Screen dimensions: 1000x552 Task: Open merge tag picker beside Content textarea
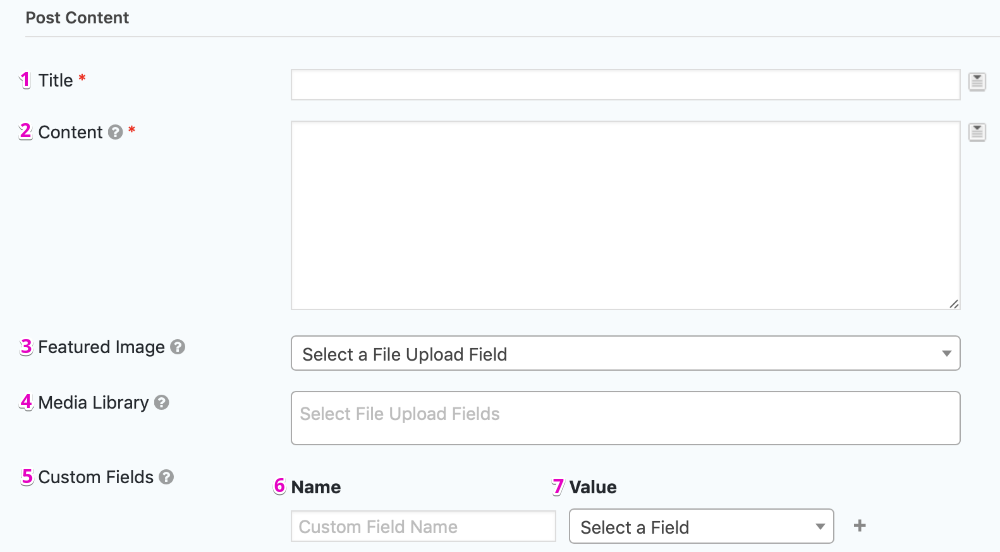point(977,133)
